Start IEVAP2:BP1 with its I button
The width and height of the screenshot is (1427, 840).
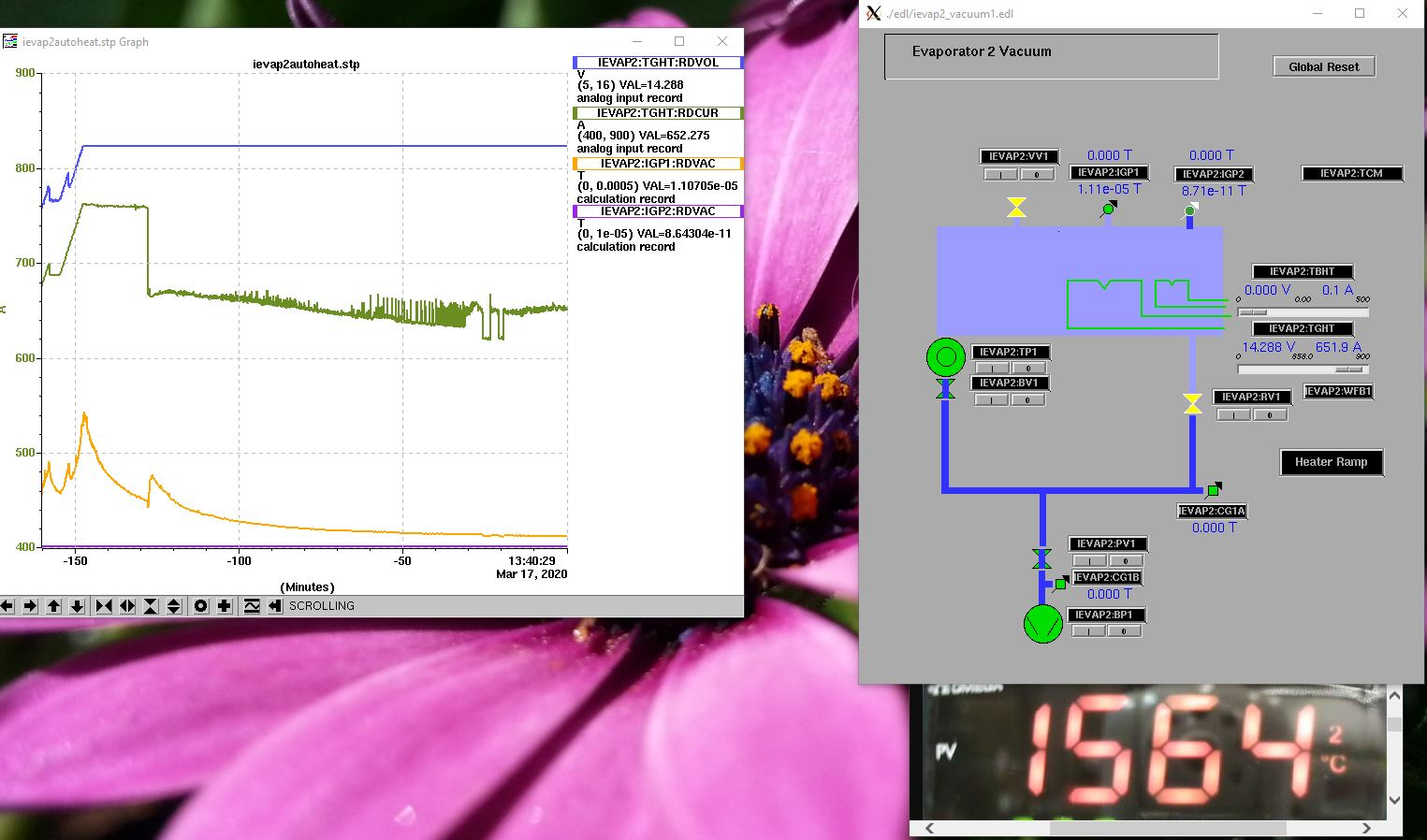(x=1088, y=631)
